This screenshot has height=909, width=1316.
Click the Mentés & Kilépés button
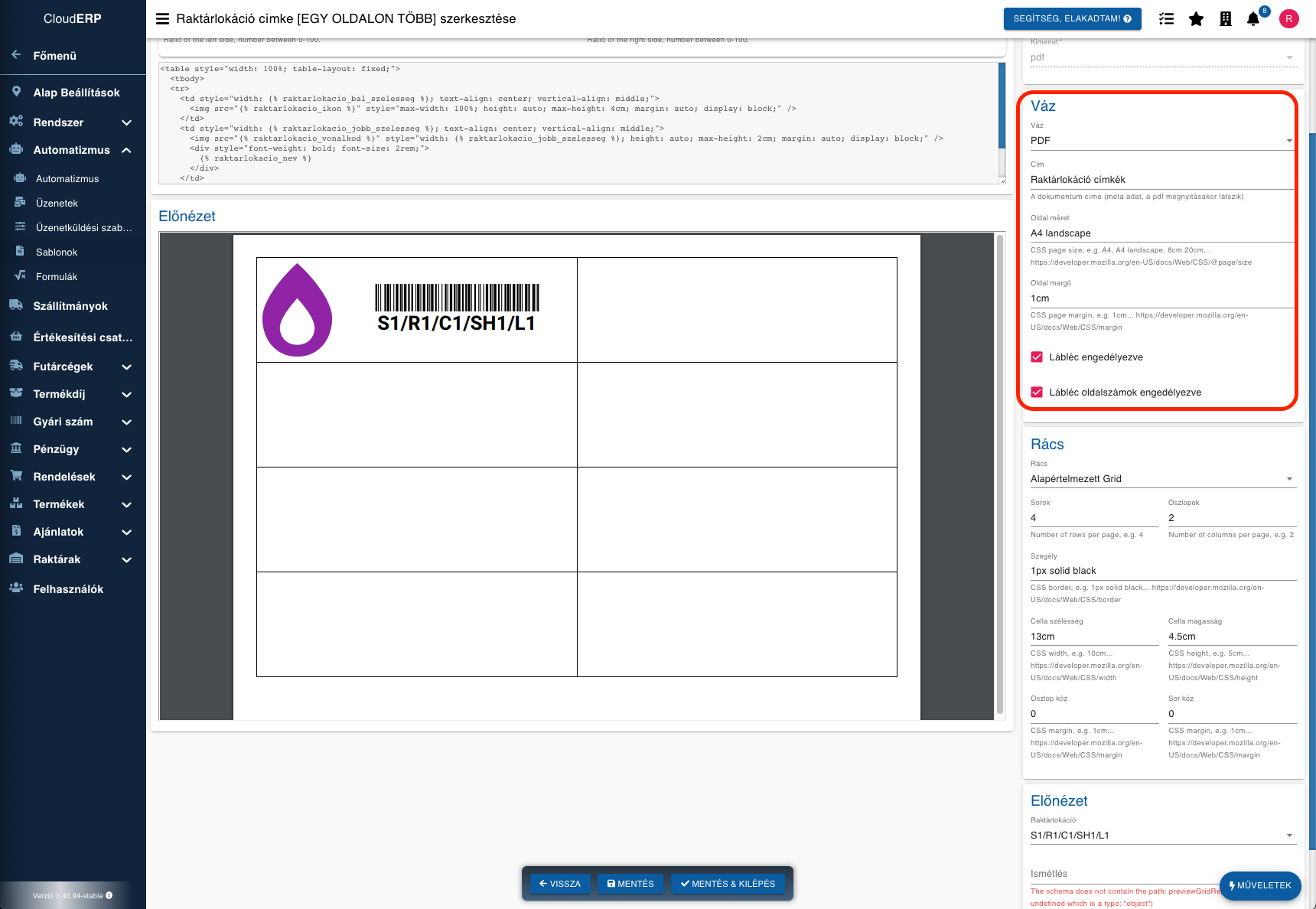728,884
